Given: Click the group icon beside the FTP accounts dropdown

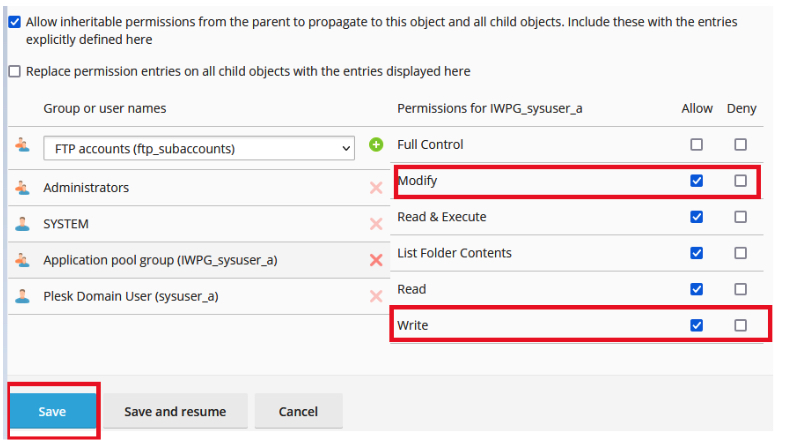Looking at the screenshot, I should [x=22, y=145].
